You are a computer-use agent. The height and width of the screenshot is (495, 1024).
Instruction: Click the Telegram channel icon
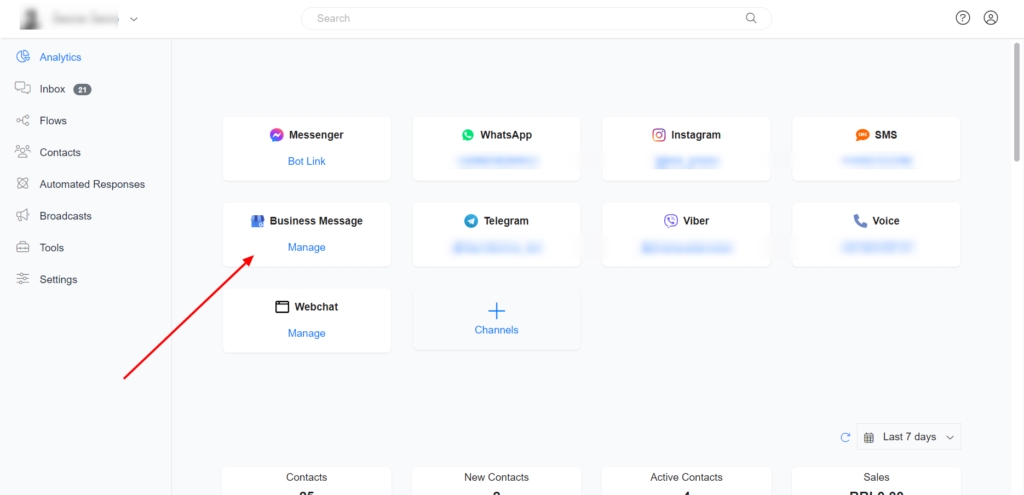point(471,221)
